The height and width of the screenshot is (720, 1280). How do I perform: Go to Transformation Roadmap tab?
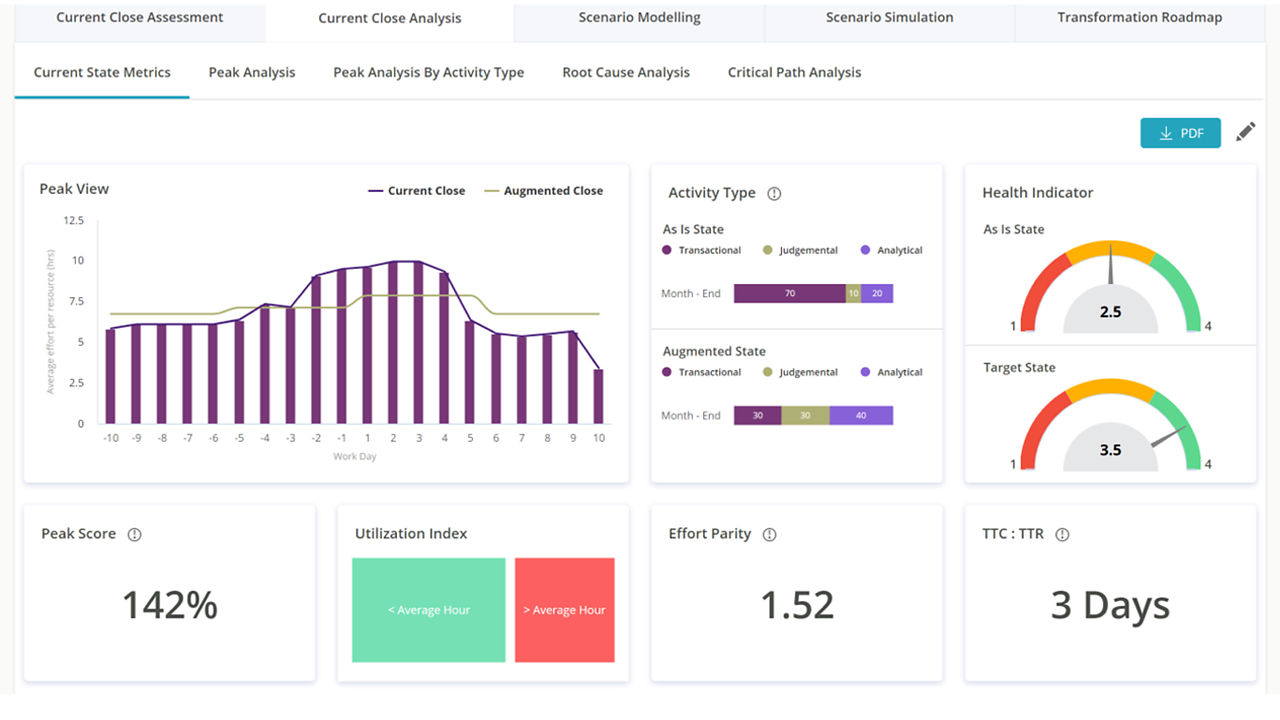pos(1139,18)
